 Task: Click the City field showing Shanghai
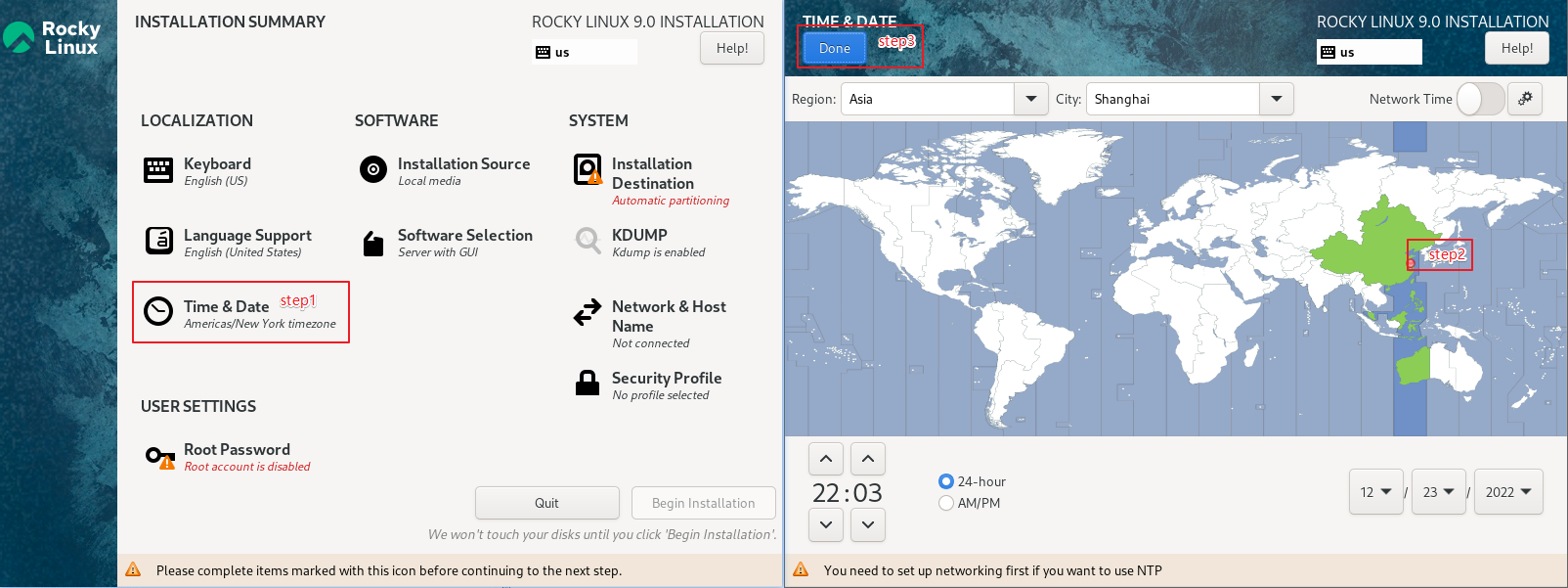(x=1173, y=99)
